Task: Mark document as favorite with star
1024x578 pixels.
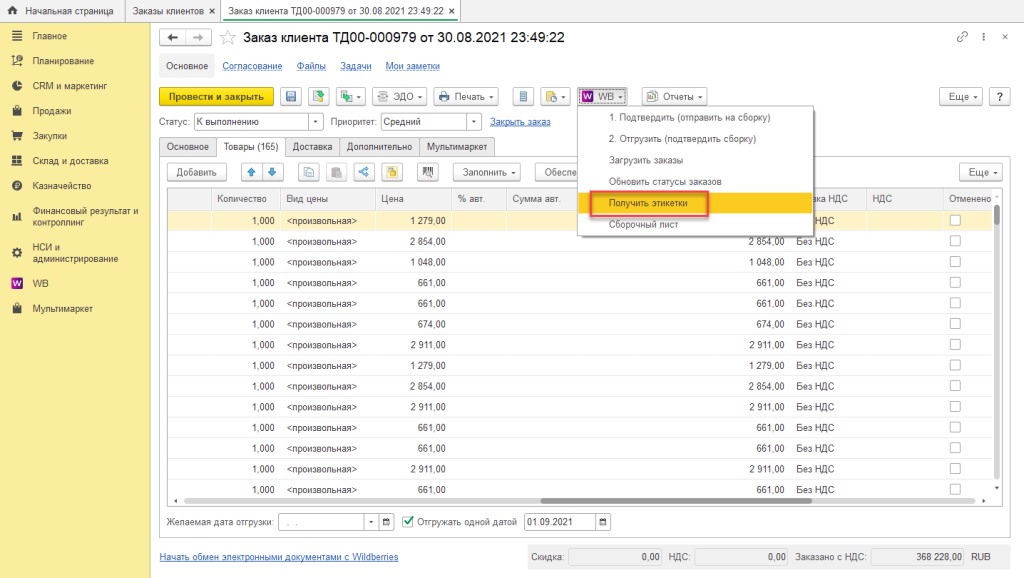Action: click(227, 38)
